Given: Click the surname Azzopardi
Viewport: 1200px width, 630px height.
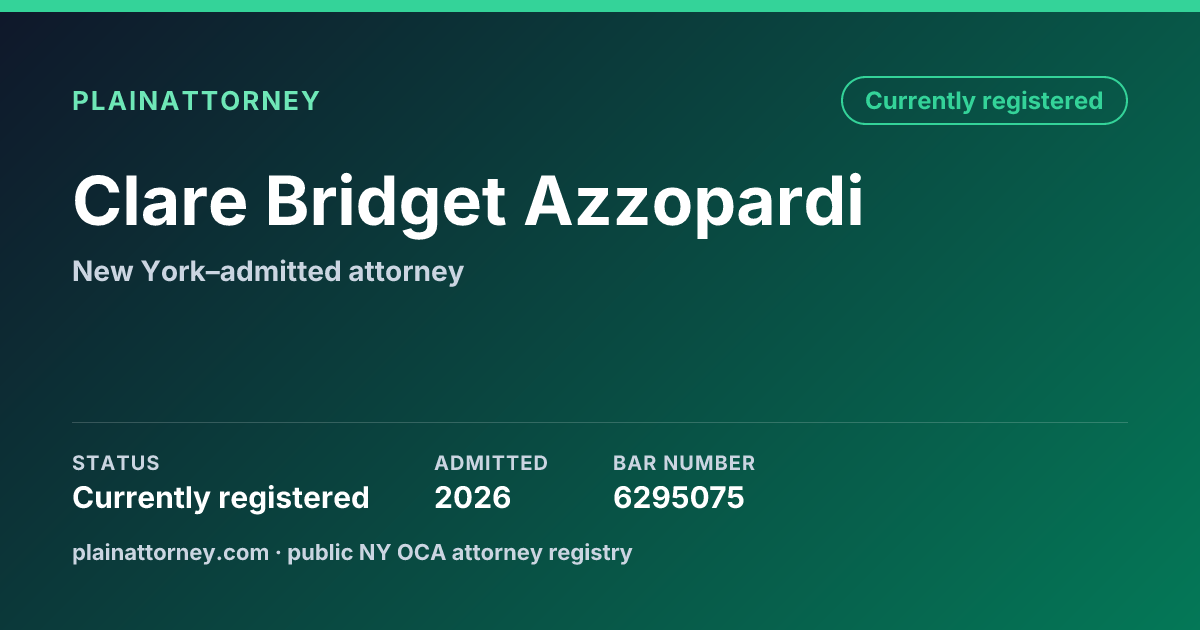Looking at the screenshot, I should point(695,204).
